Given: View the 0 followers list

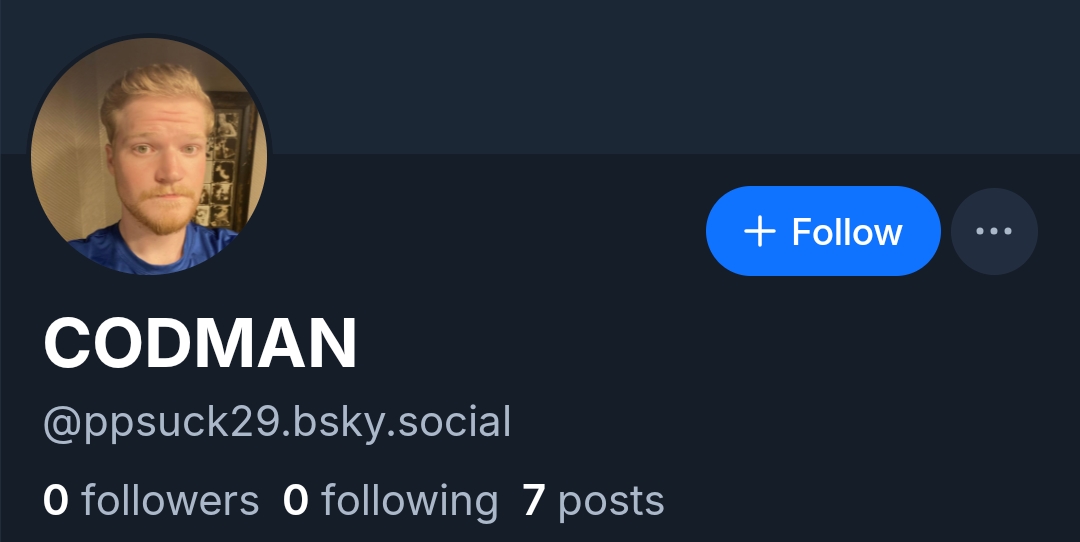Looking at the screenshot, I should [151, 500].
